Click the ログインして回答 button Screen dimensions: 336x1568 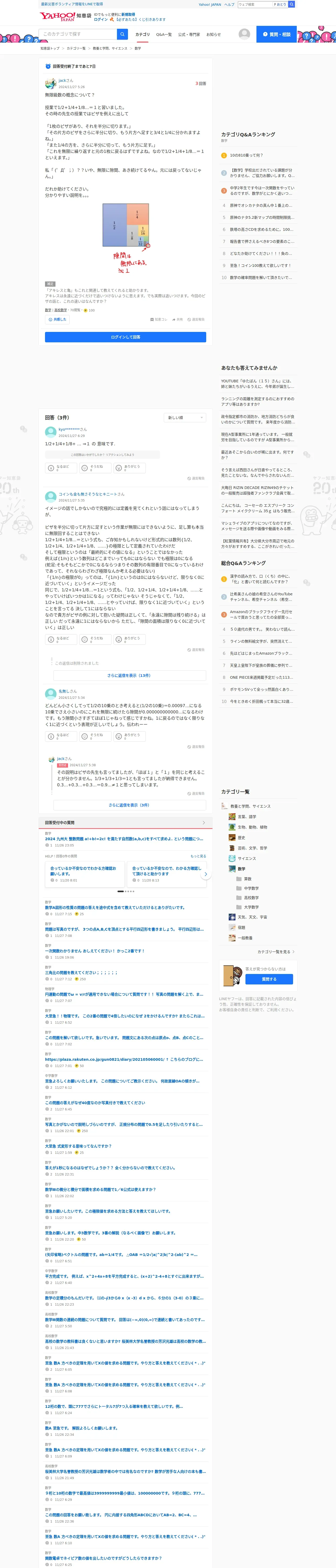coord(126,337)
